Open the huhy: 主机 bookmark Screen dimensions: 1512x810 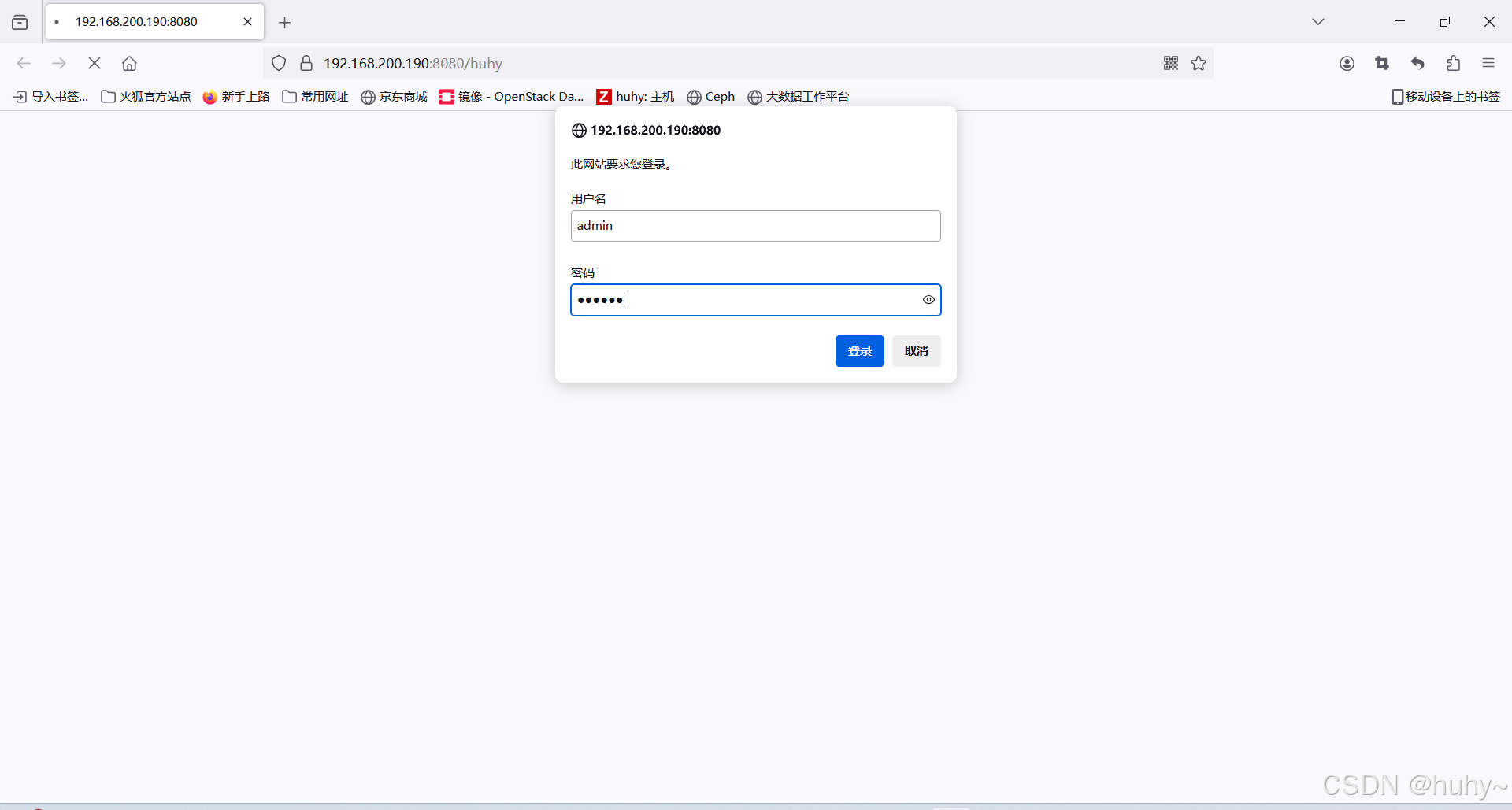coord(636,97)
